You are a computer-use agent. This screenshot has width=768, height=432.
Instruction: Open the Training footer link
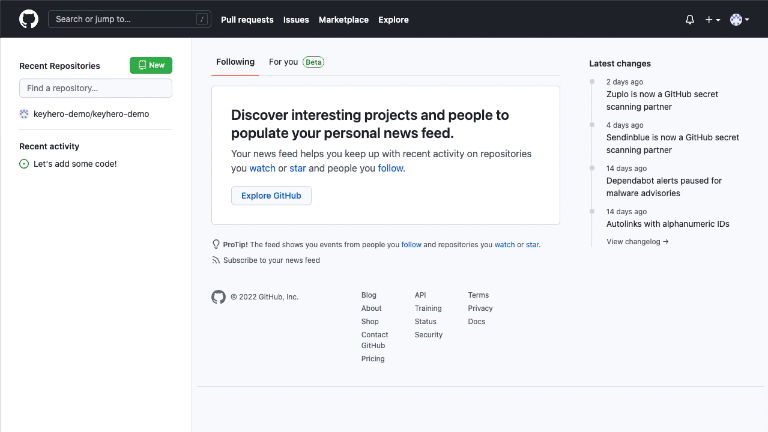tap(428, 308)
